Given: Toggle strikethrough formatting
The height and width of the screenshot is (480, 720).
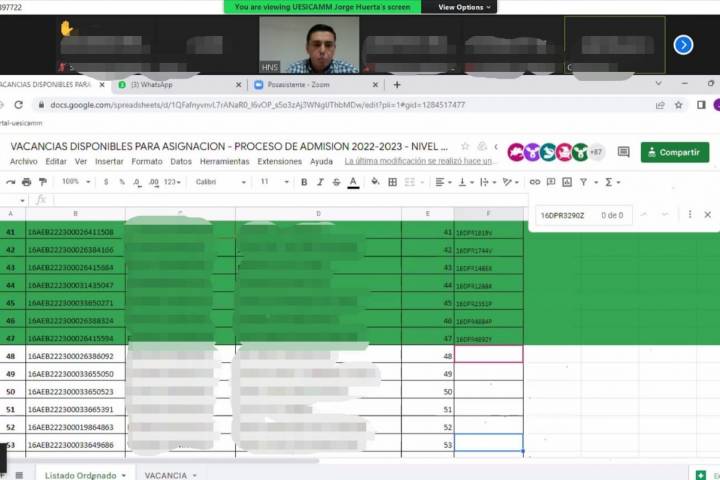Looking at the screenshot, I should [336, 182].
